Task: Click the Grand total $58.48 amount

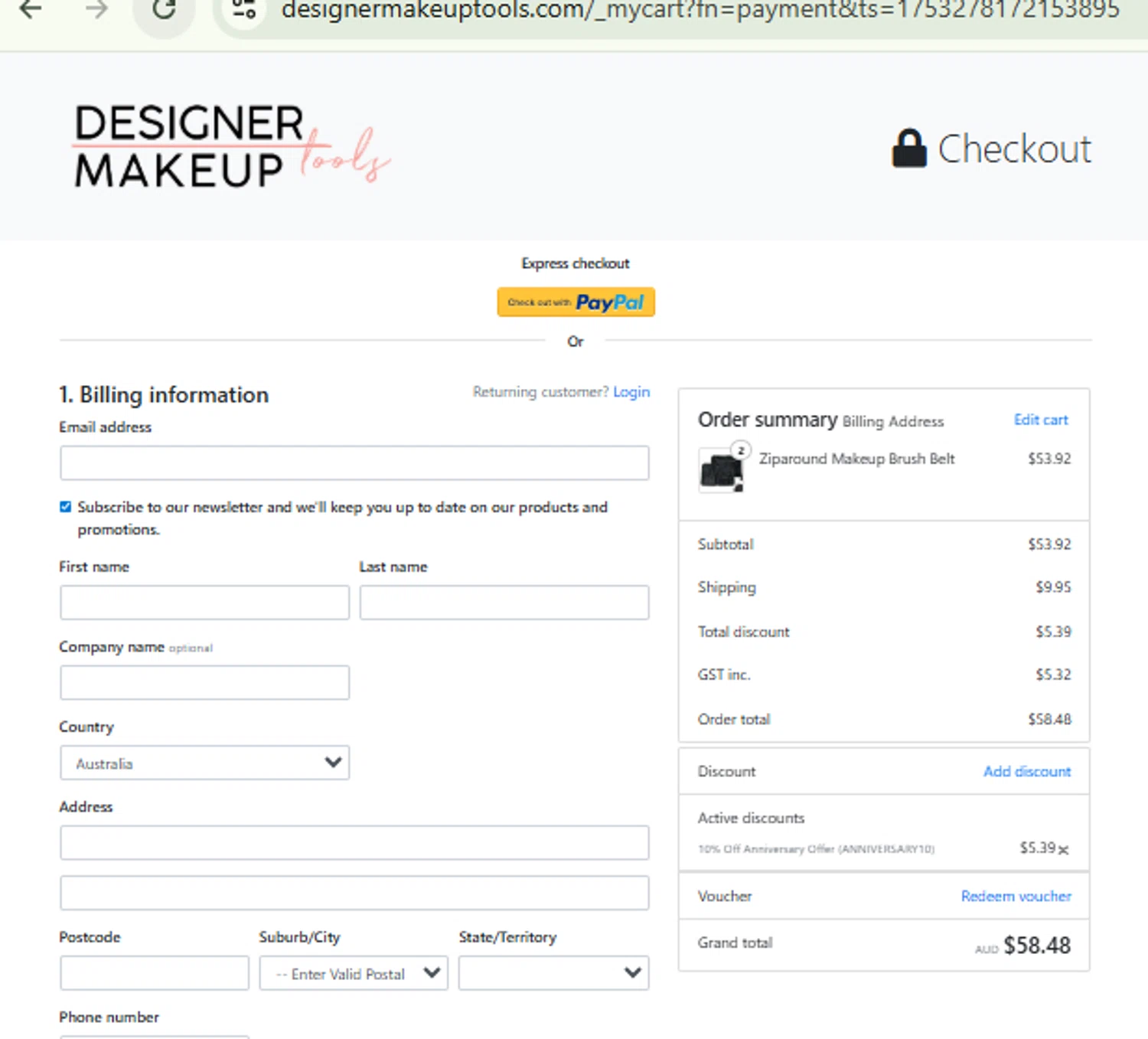Action: (x=1037, y=946)
